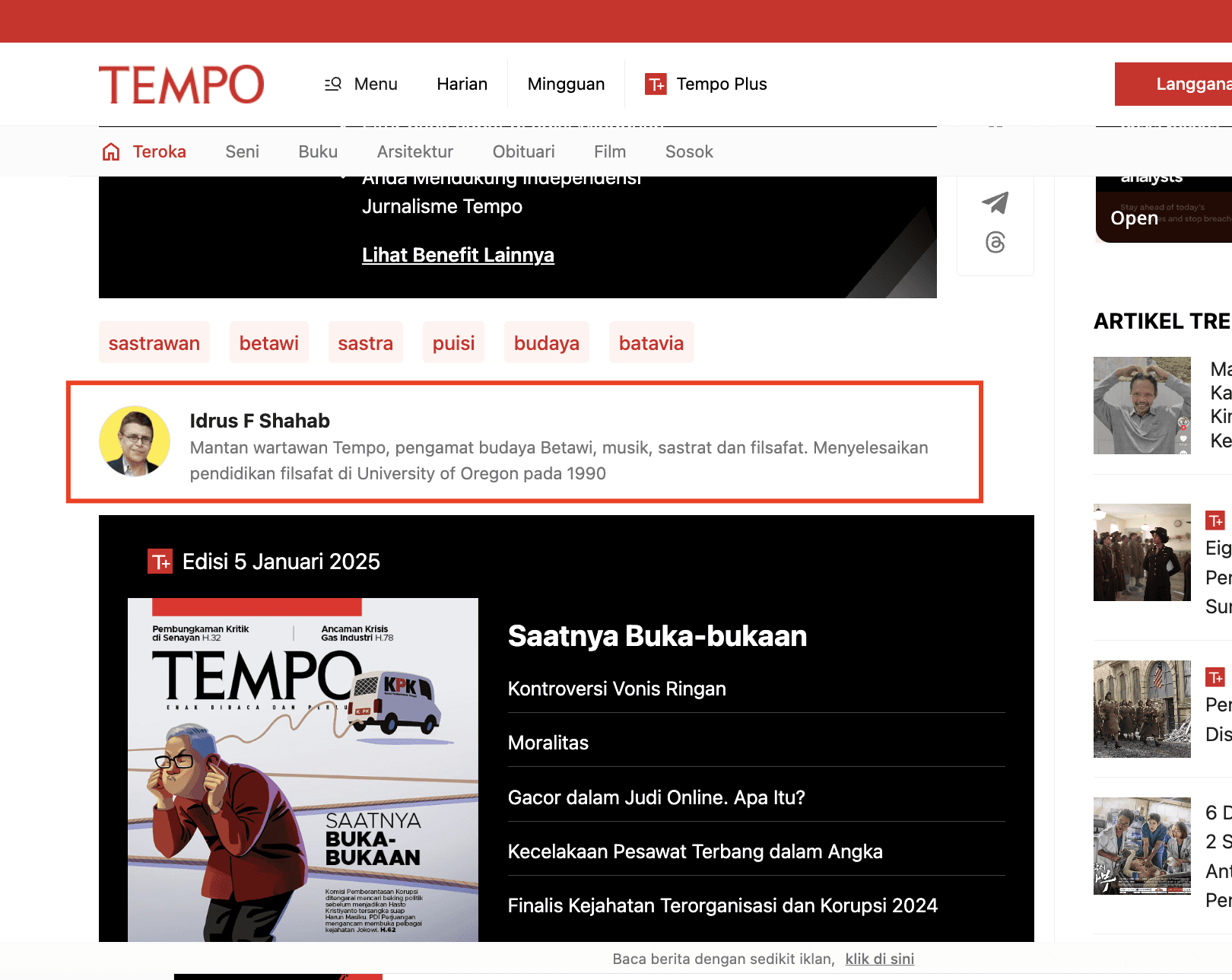Click the puisi tag
This screenshot has width=1232, height=980.
coord(454,342)
